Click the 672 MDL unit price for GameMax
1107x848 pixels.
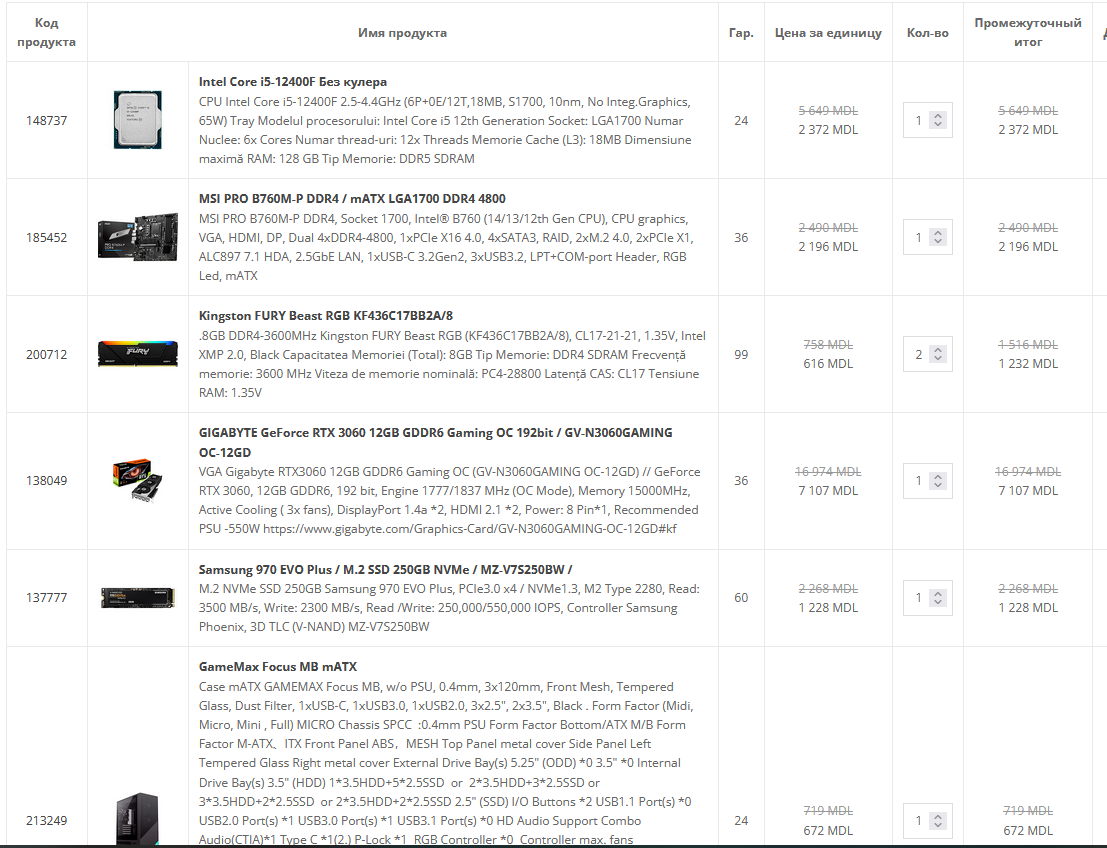point(828,831)
